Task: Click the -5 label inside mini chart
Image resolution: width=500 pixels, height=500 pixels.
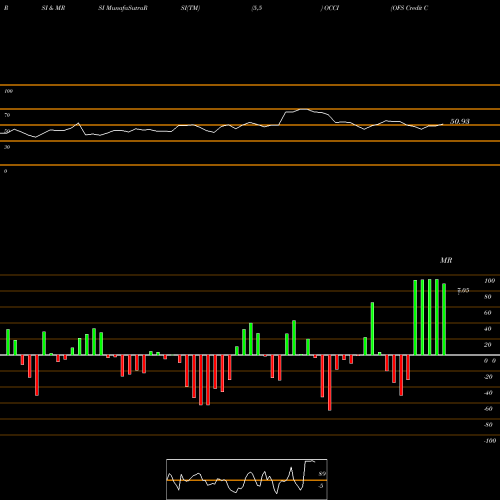Action: [x=321, y=486]
